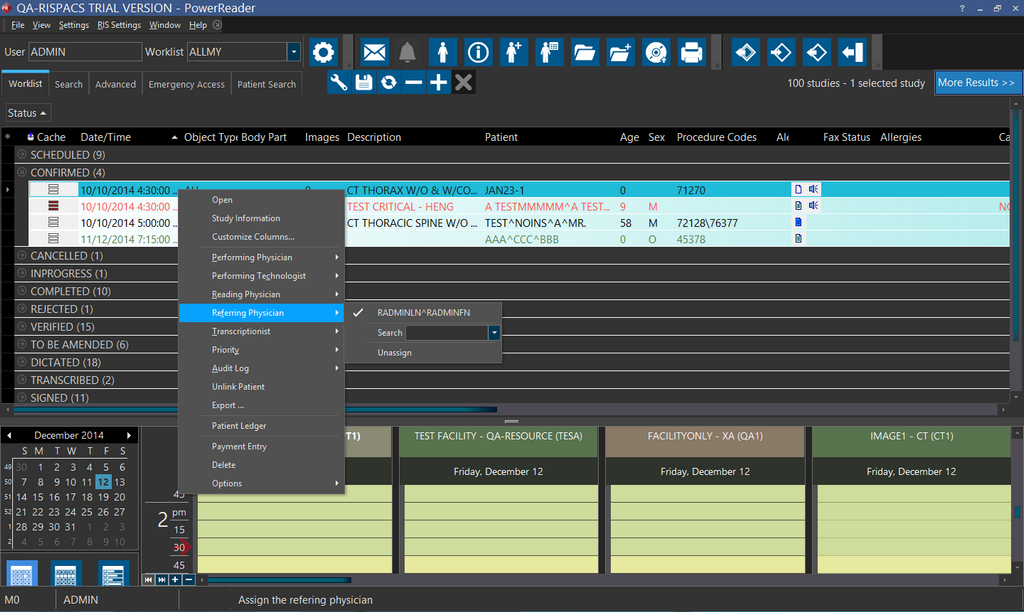
Task: Expand the SCHEDULED (9) group
Action: (22, 155)
